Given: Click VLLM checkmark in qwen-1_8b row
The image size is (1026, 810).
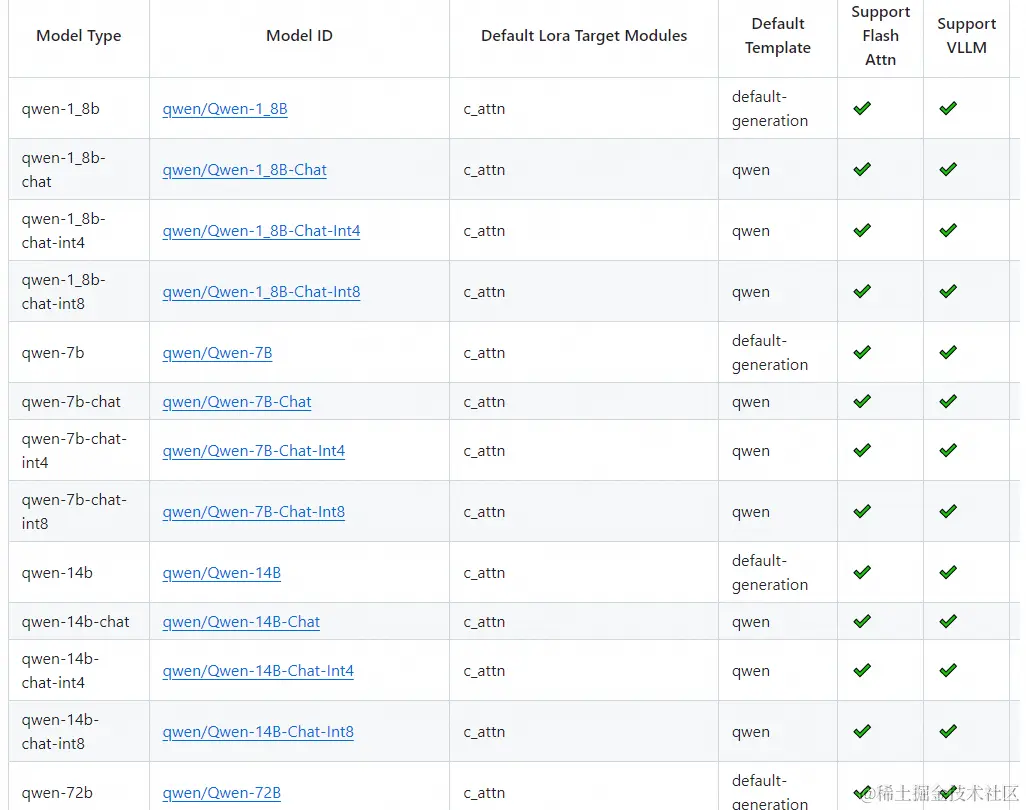Looking at the screenshot, I should tap(948, 108).
